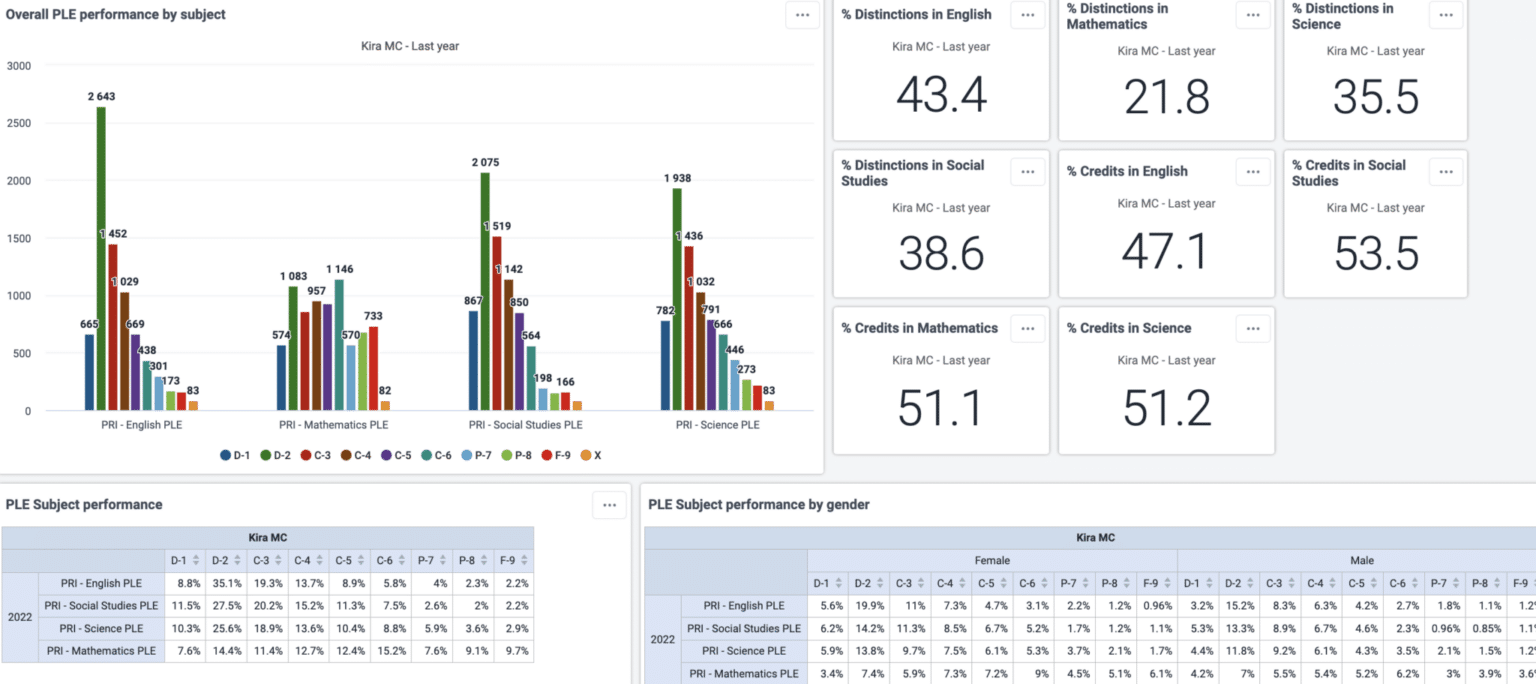Image resolution: width=1536 pixels, height=684 pixels.
Task: Open the % Distinctions in English card menu
Action: [1027, 15]
